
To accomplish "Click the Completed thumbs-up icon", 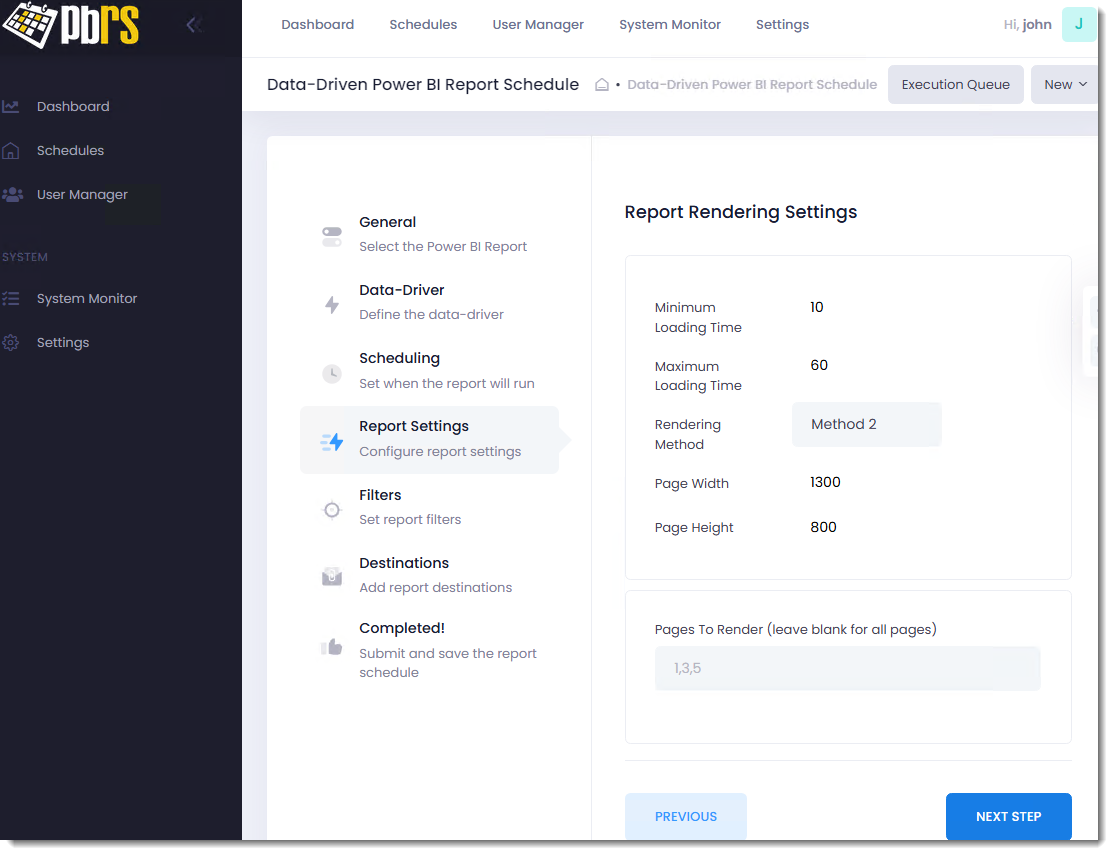I will click(331, 646).
